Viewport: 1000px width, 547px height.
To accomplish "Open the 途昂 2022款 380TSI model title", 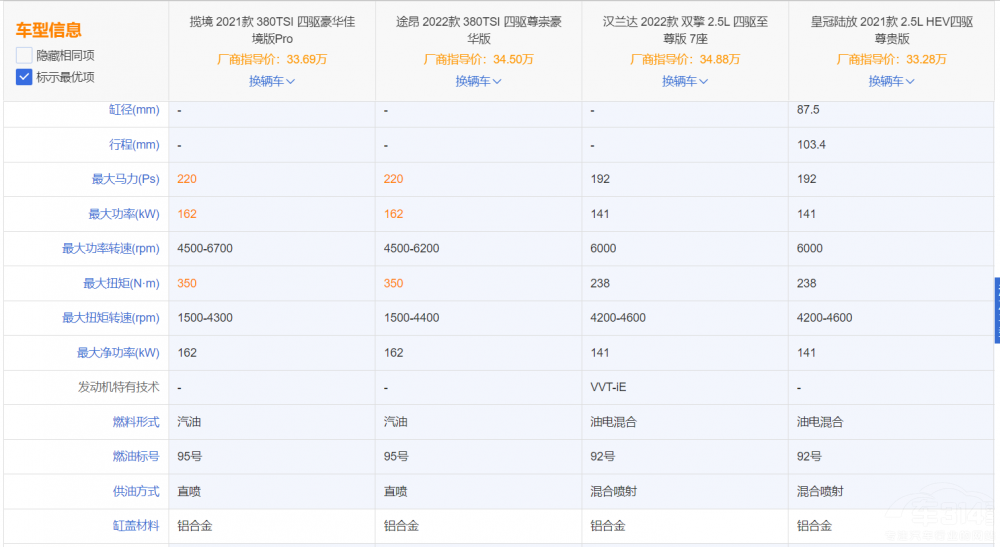I will click(478, 30).
